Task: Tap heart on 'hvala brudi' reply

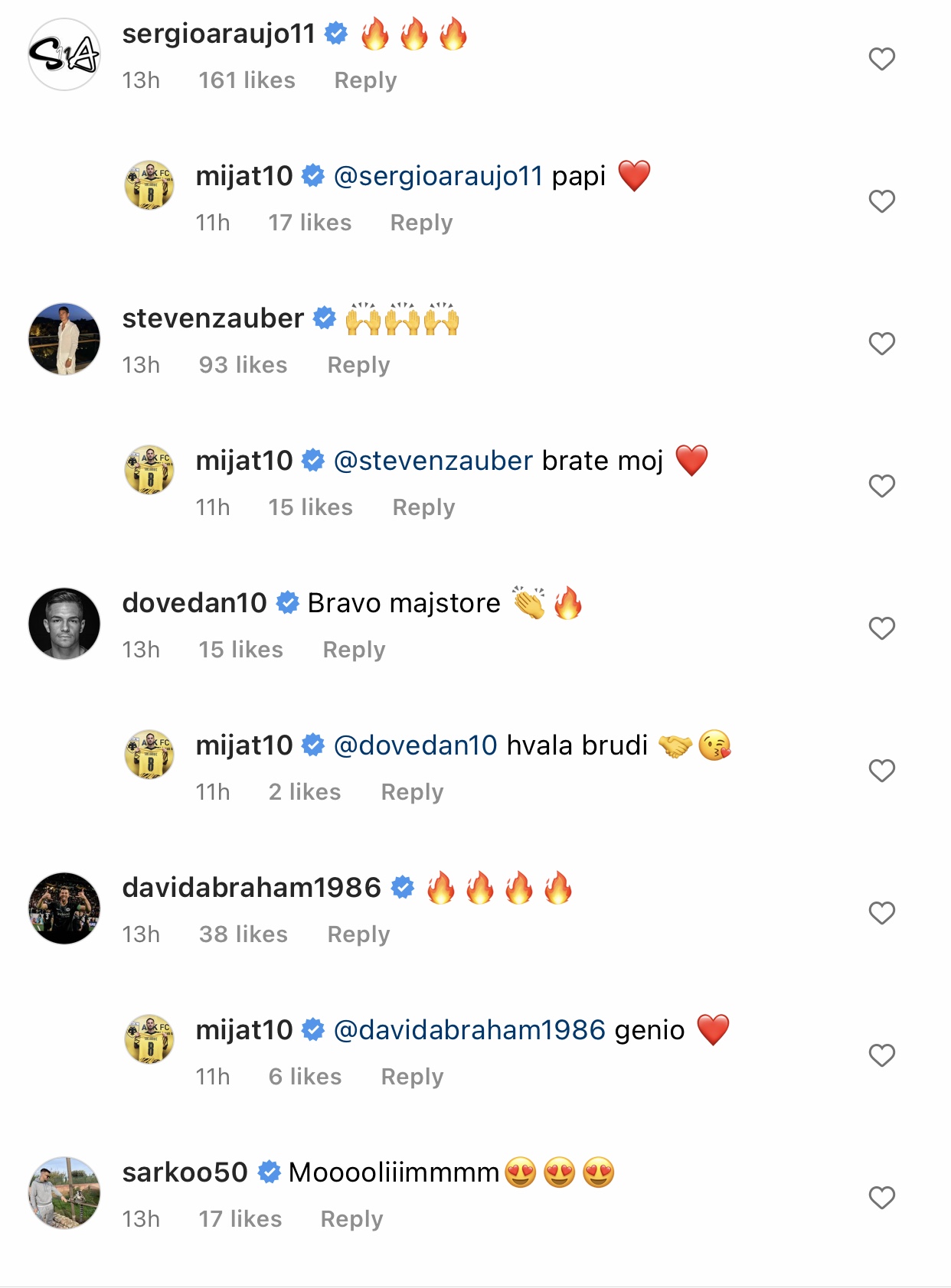Action: point(881,771)
